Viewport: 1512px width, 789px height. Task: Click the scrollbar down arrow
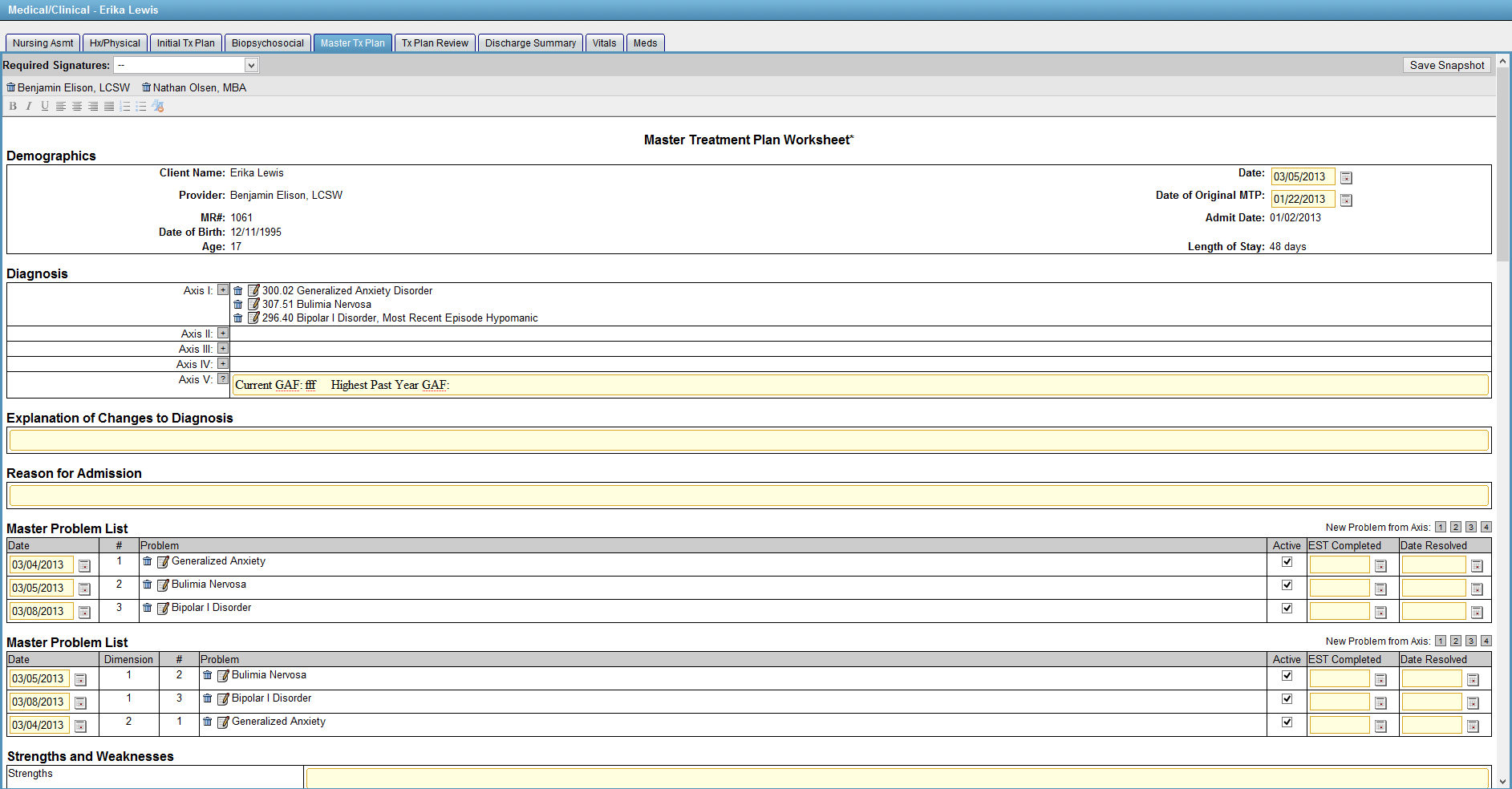[1504, 781]
